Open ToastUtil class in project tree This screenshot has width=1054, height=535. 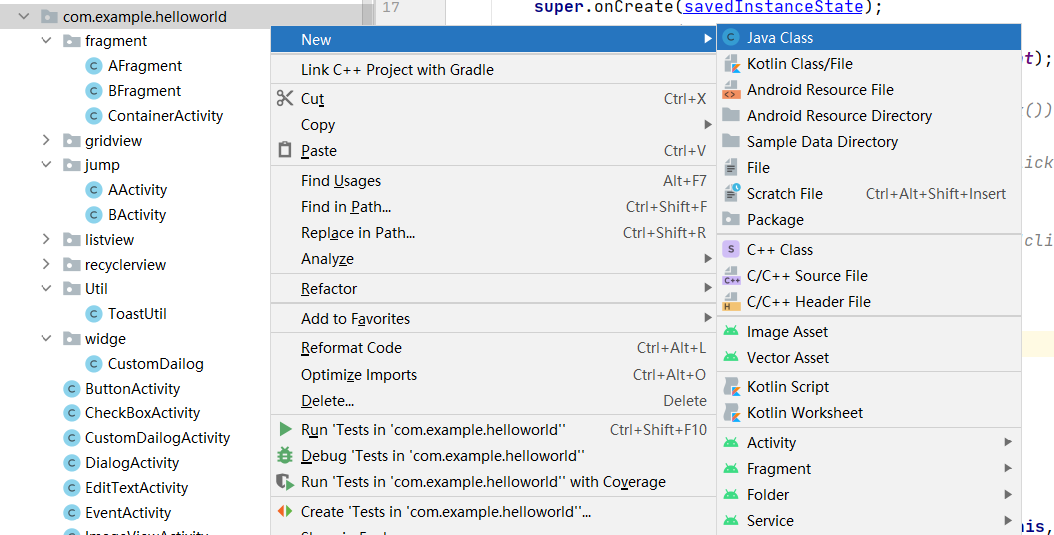tap(137, 314)
